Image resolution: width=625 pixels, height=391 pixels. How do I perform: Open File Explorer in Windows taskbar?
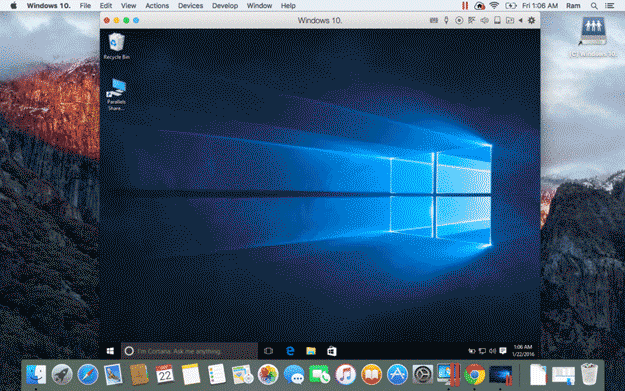[x=311, y=351]
